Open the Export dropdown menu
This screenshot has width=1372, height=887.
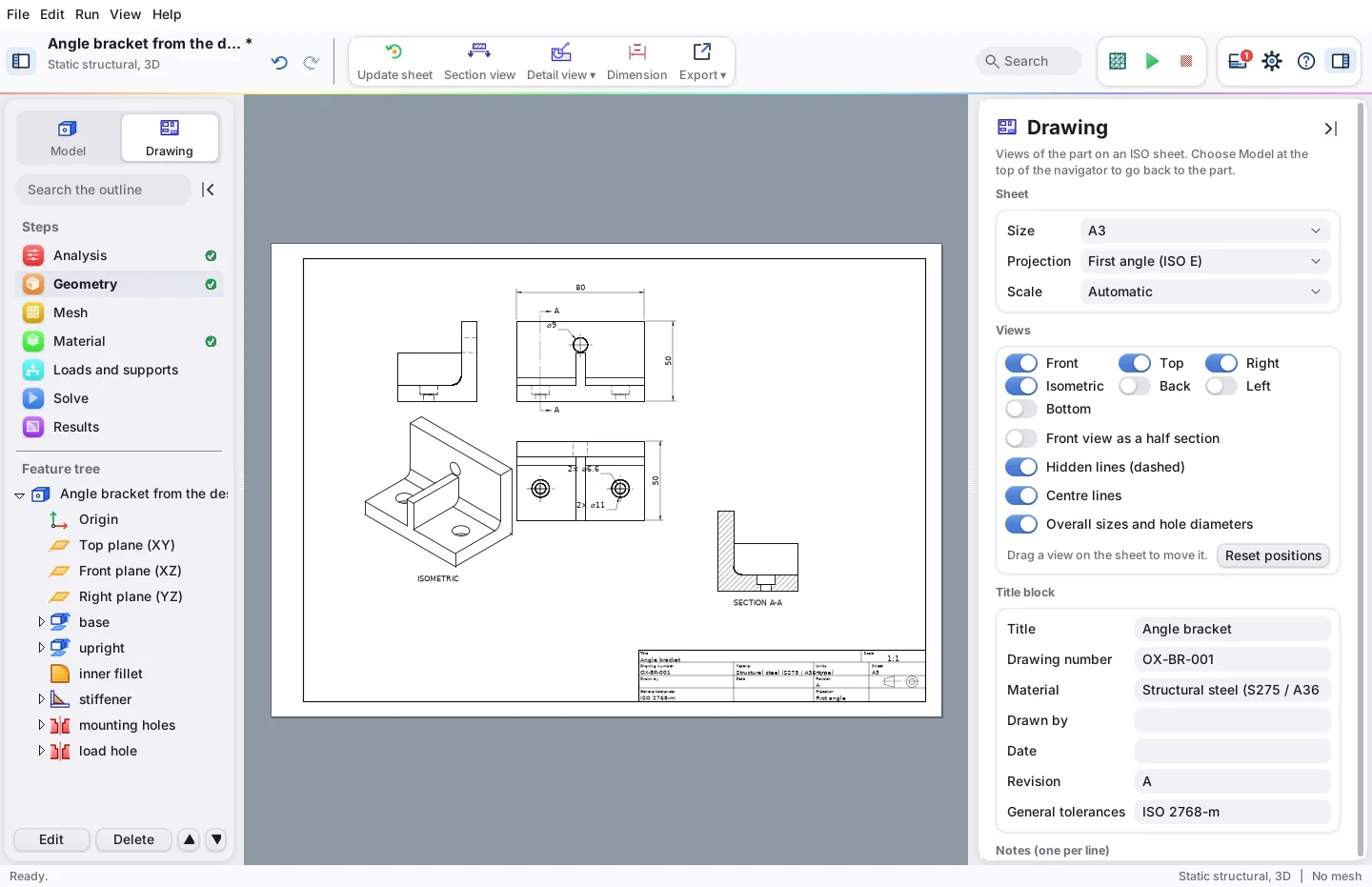(702, 62)
